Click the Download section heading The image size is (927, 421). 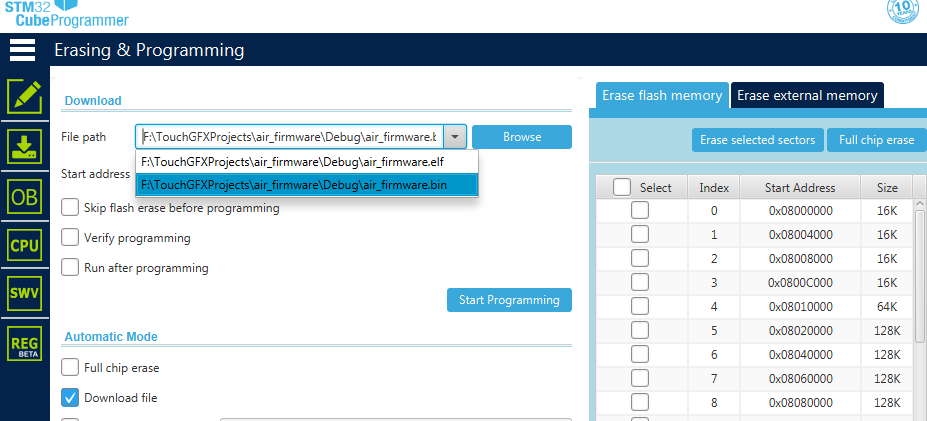point(93,101)
